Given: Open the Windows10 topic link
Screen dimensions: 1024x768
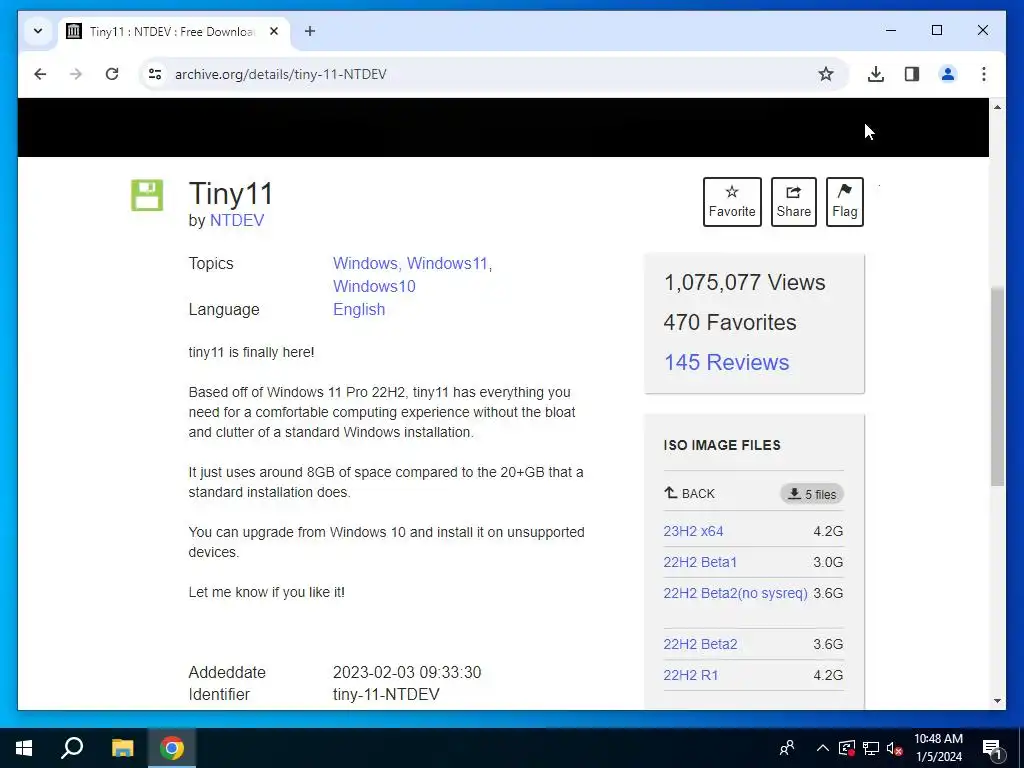Looking at the screenshot, I should tap(374, 286).
